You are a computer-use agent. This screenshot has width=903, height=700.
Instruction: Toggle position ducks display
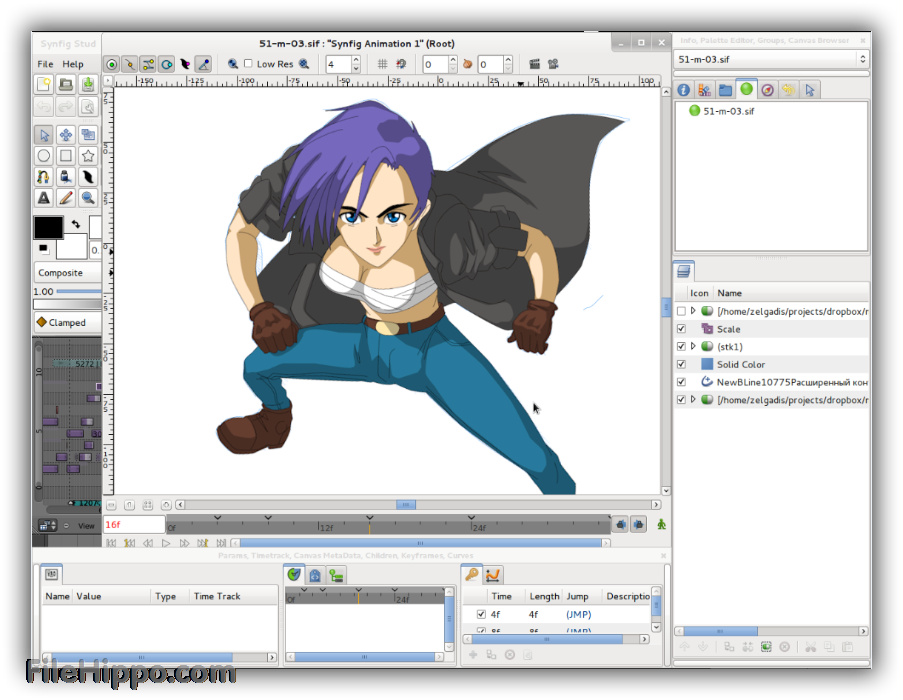pyautogui.click(x=112, y=64)
